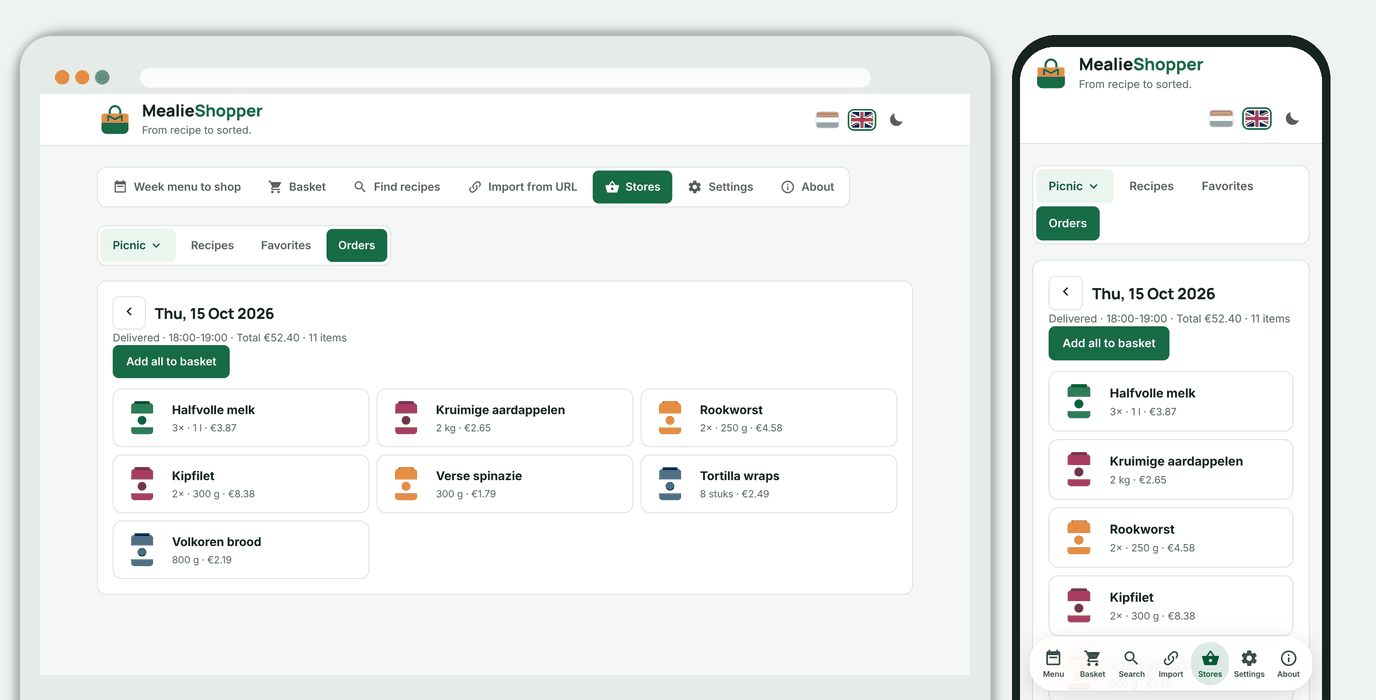
Task: Expand the Picnic store dropdown in desktop window
Action: click(138, 245)
